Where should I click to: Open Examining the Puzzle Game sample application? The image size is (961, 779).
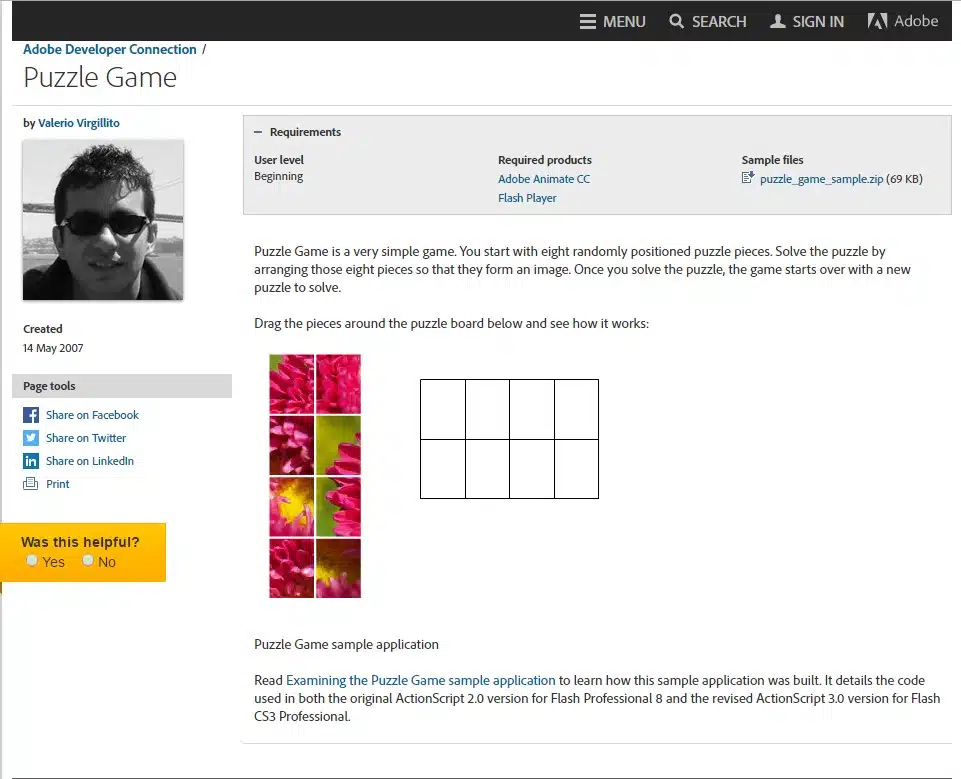[420, 680]
